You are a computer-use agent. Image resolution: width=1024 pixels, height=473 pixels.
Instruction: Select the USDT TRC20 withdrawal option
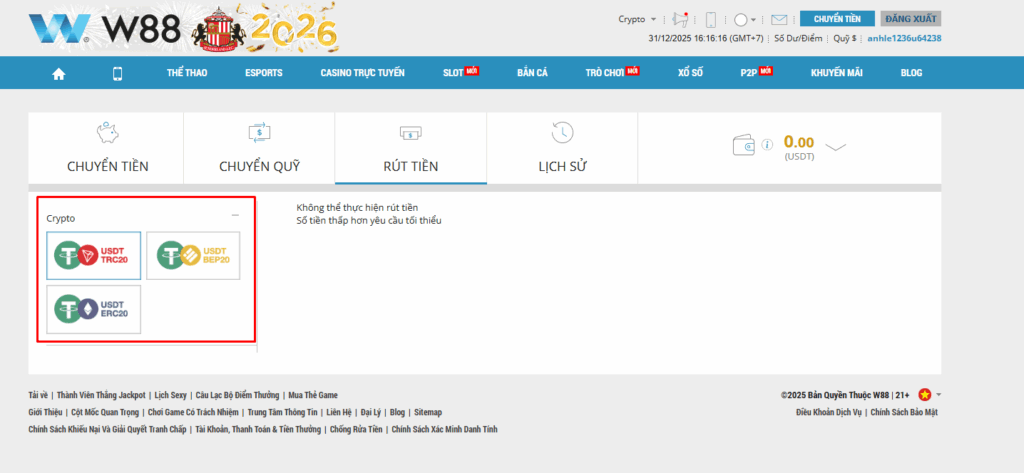pyautogui.click(x=94, y=256)
